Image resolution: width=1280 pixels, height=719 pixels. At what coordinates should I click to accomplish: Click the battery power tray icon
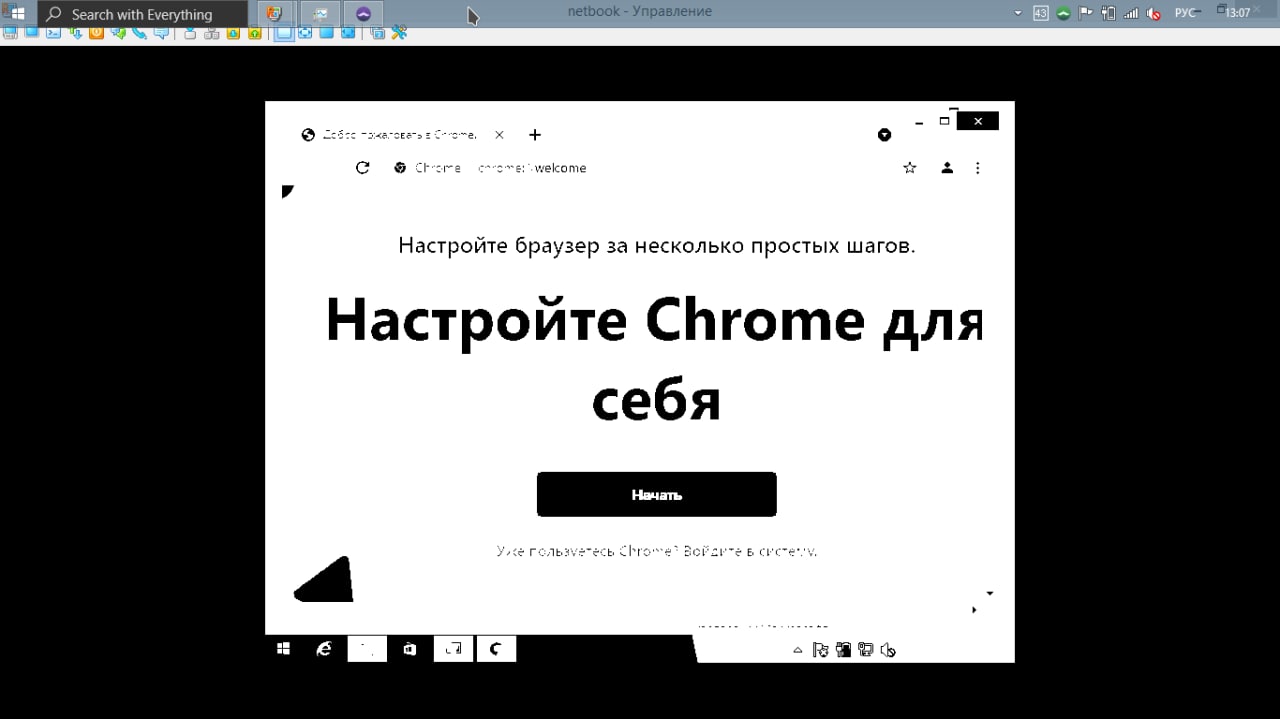tap(1108, 13)
